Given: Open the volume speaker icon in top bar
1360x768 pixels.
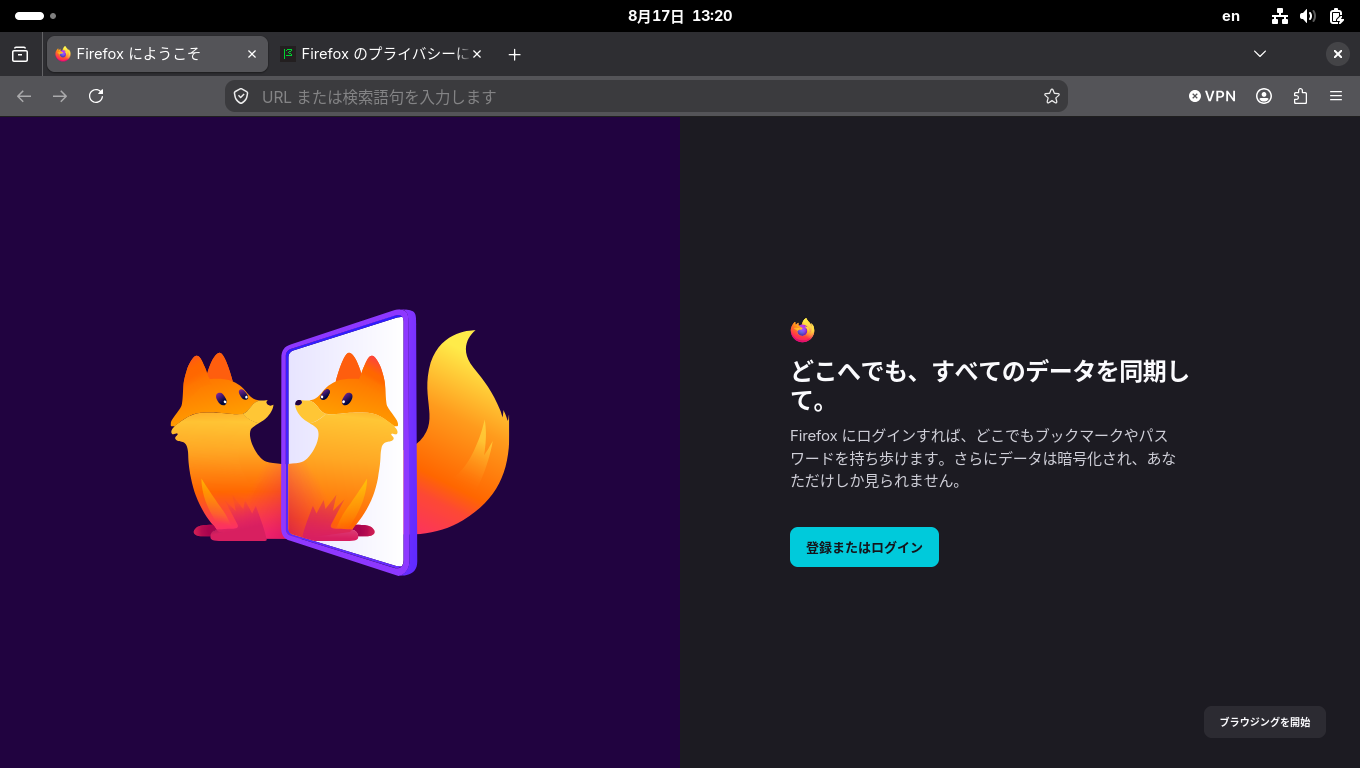Looking at the screenshot, I should [x=1307, y=16].
